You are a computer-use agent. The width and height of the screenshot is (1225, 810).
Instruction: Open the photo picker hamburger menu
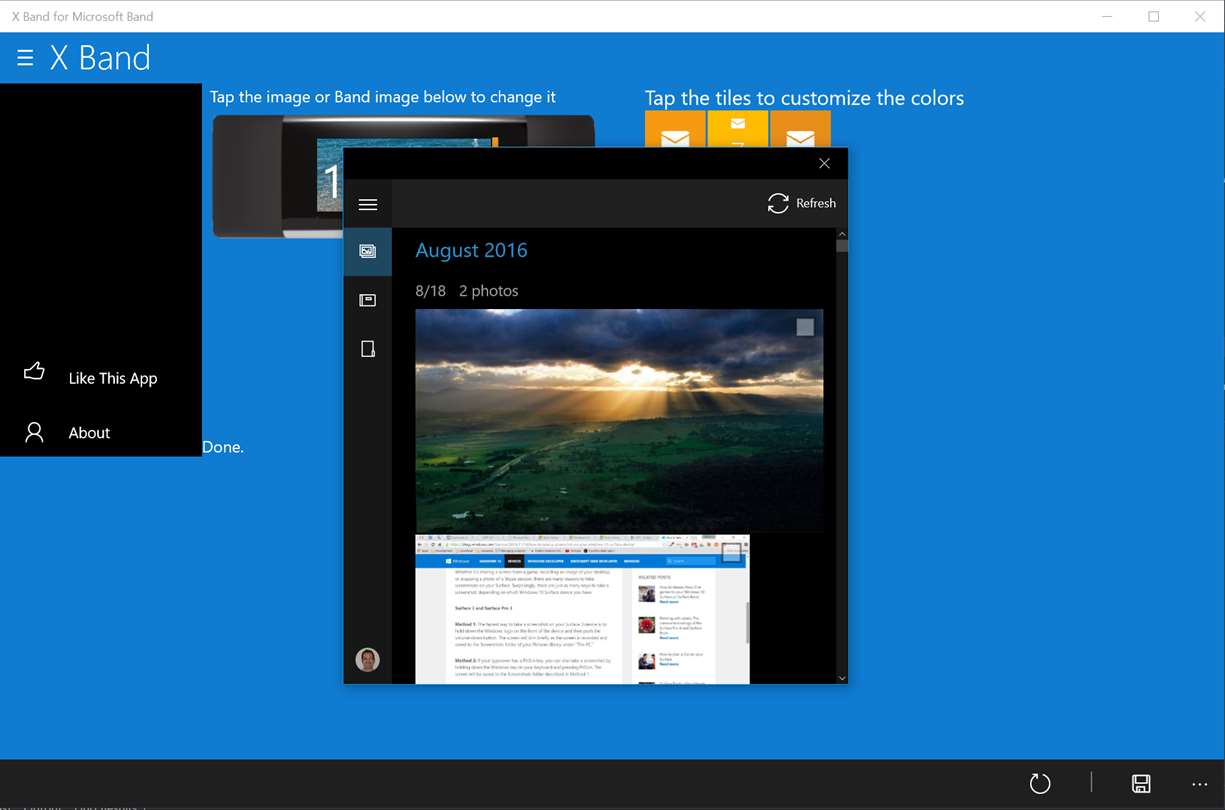click(x=368, y=204)
